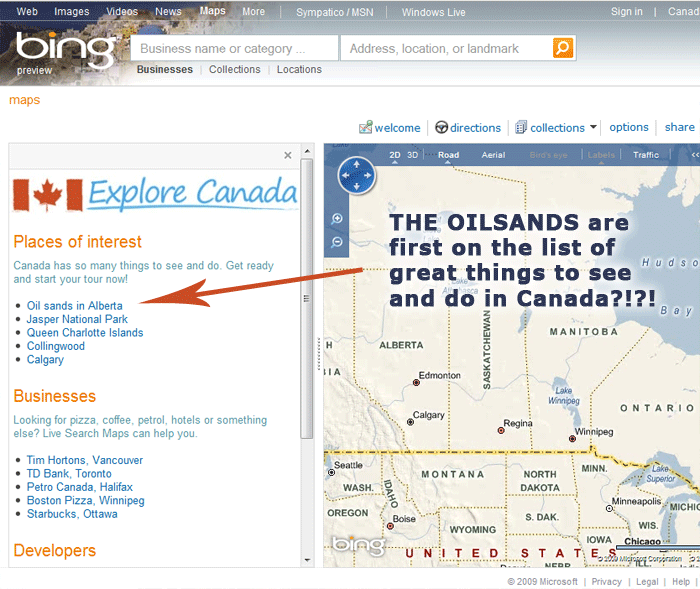Click the Calgary city marker on map
Screen dimensions: 700x589
coord(410,422)
